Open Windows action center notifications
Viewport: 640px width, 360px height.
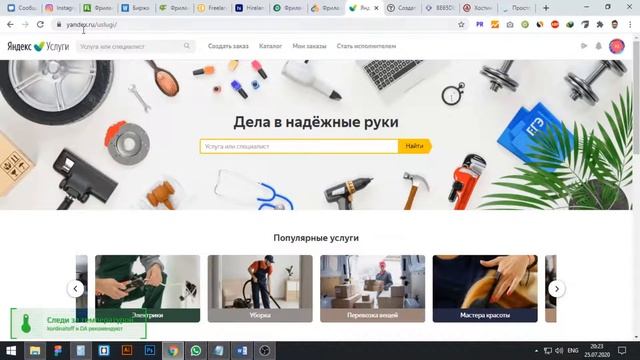(622, 351)
